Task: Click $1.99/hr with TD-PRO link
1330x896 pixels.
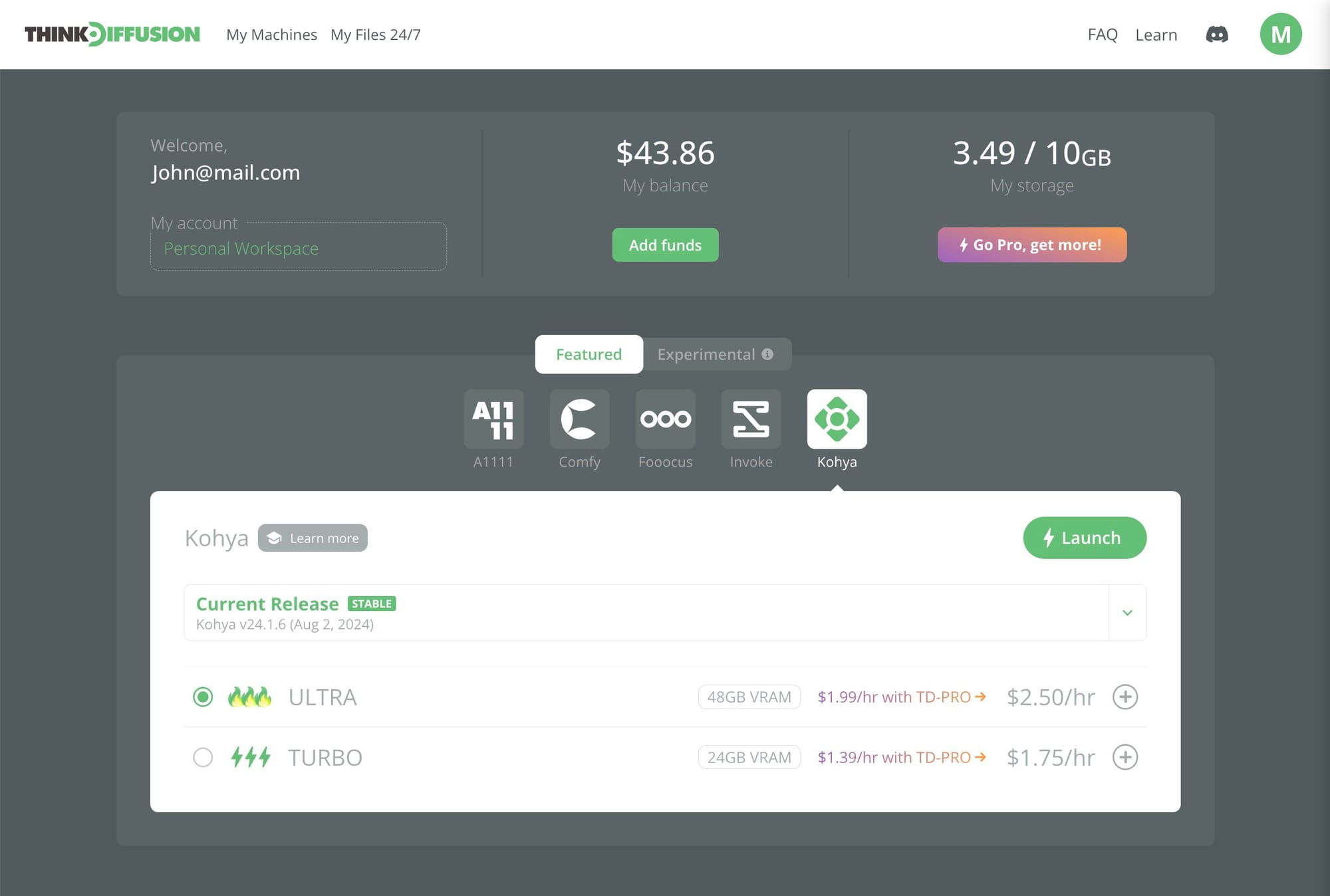Action: click(901, 697)
